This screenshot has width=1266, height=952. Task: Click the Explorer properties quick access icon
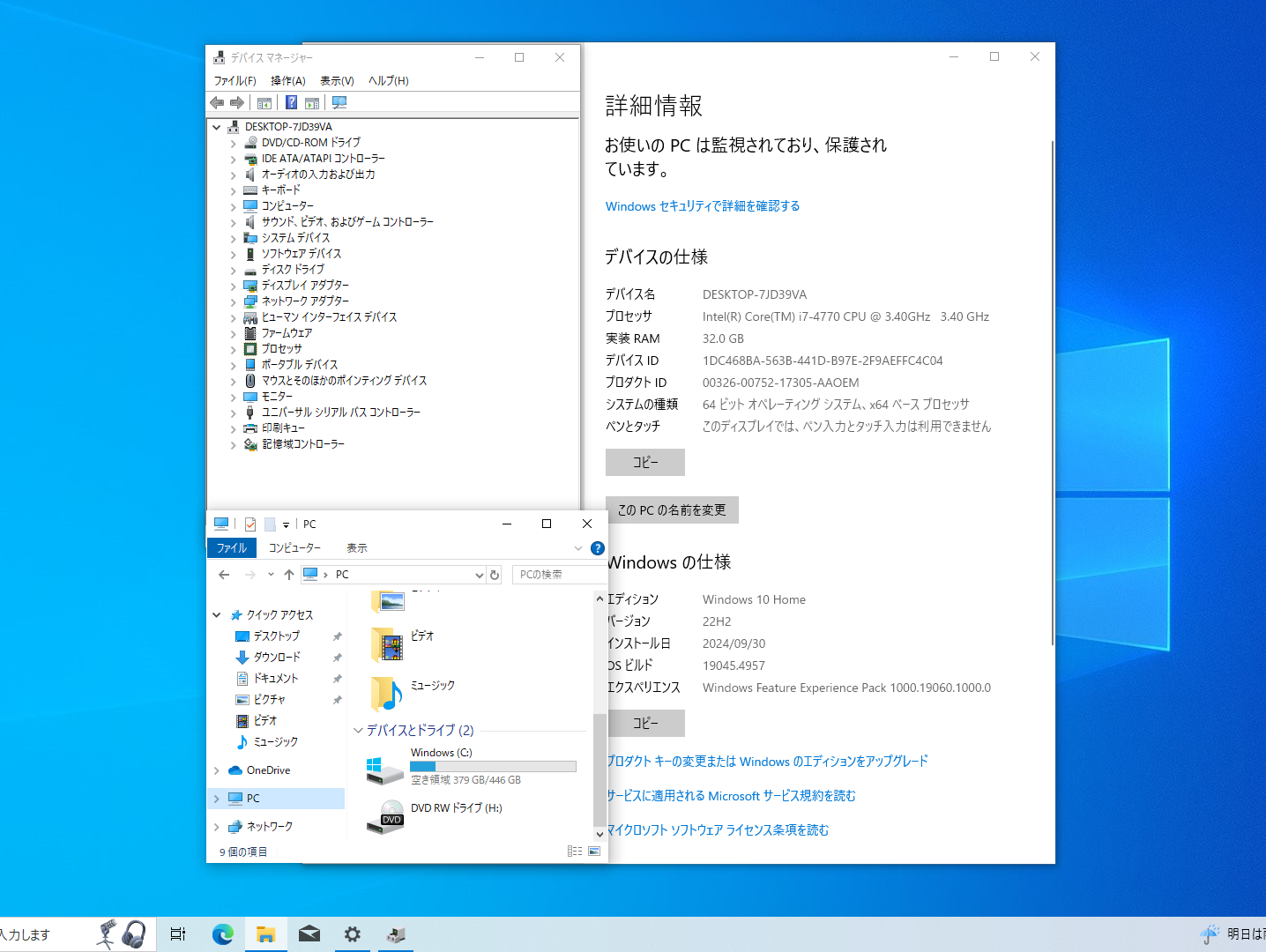(x=250, y=524)
